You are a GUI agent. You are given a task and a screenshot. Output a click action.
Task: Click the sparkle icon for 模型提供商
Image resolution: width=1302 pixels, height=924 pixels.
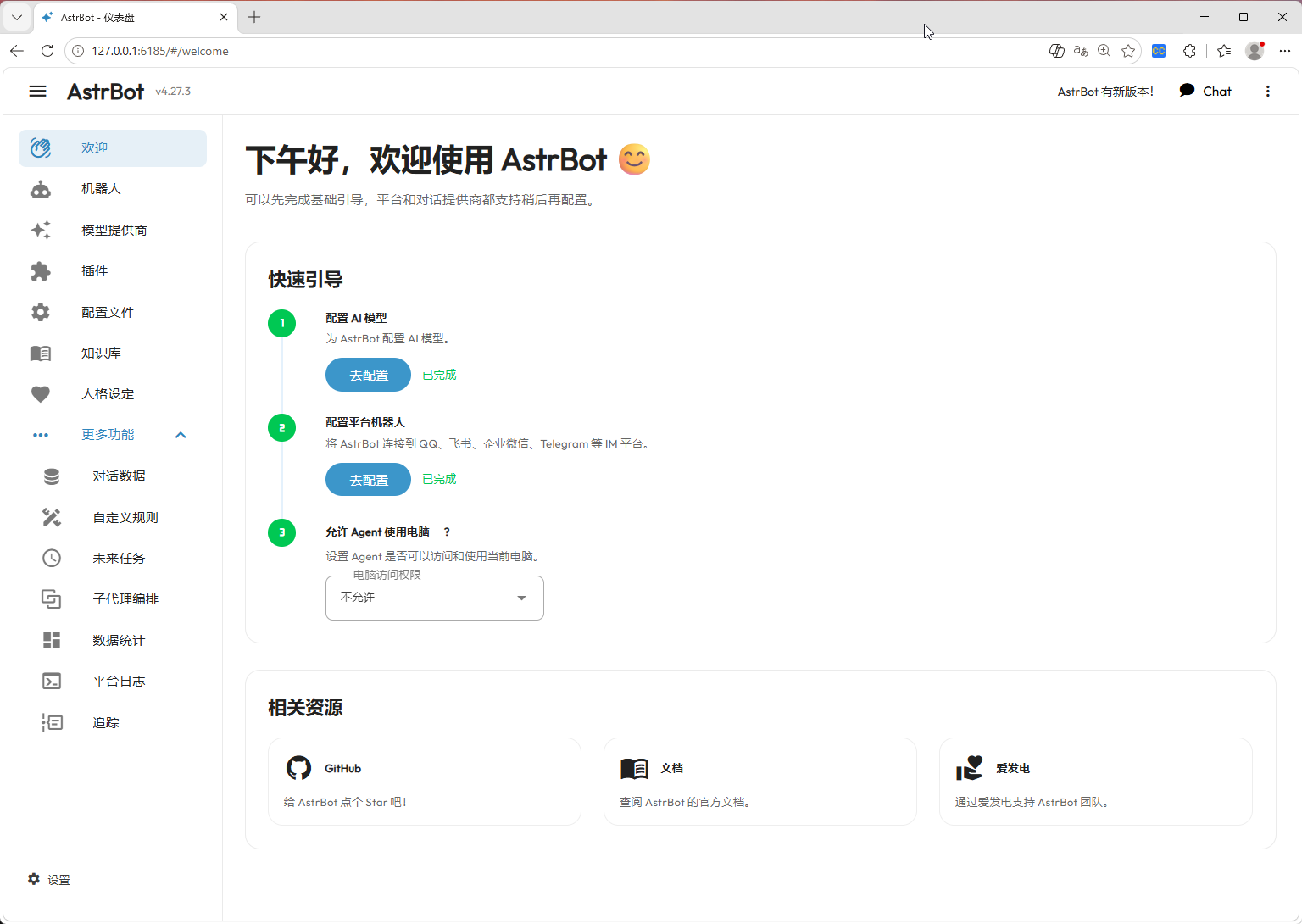click(41, 230)
